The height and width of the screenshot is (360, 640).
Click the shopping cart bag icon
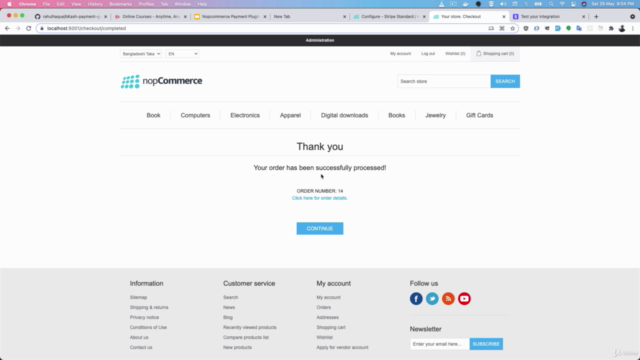point(479,53)
